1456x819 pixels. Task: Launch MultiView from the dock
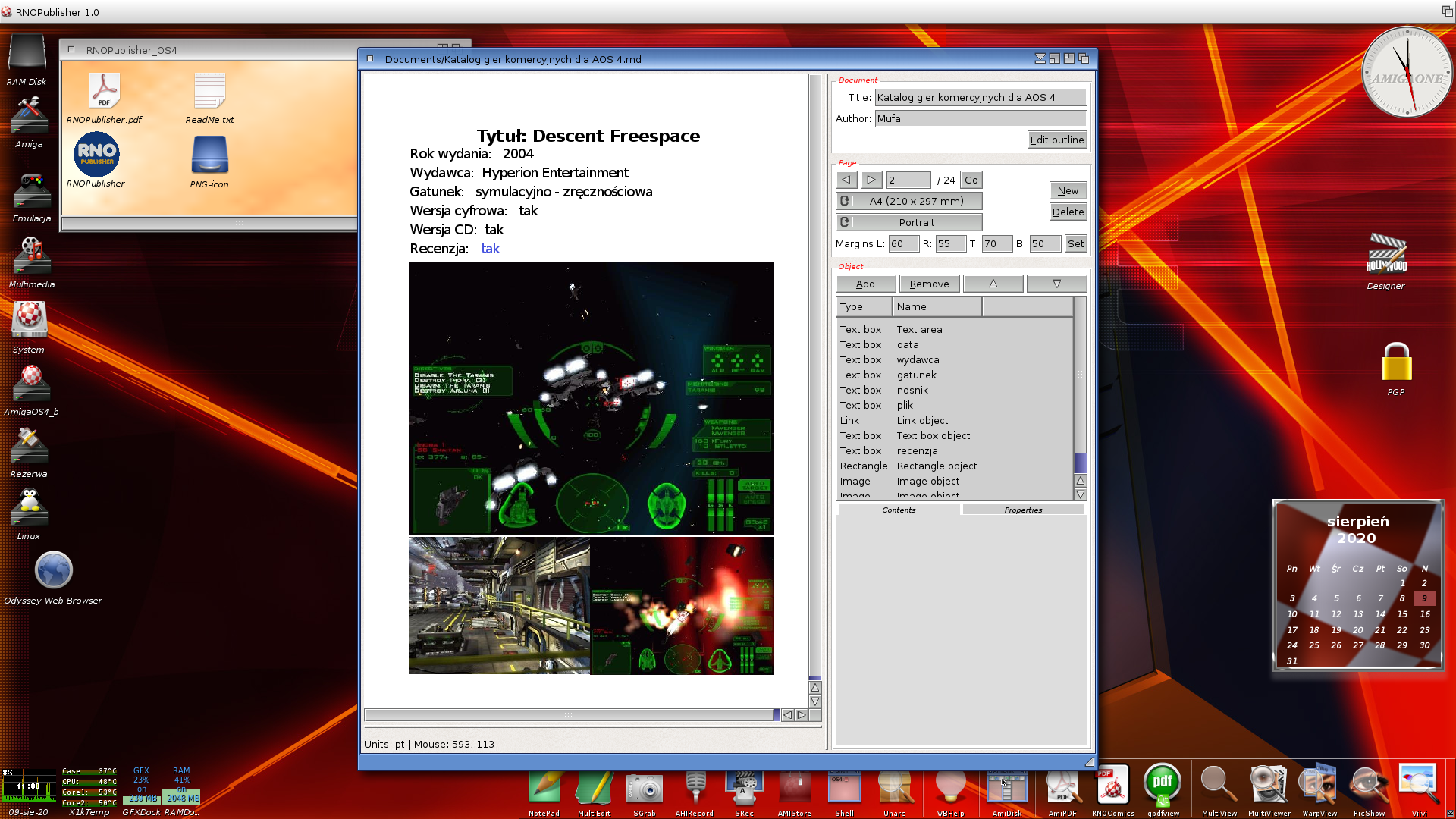point(1219,786)
